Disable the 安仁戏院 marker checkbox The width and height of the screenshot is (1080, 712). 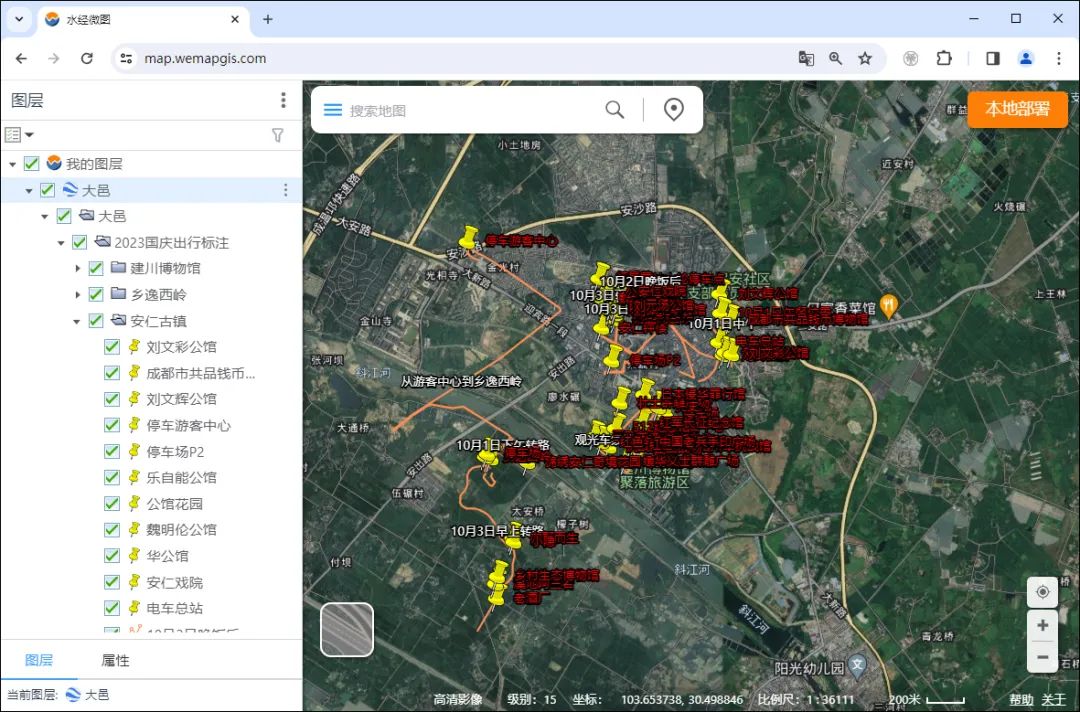(x=112, y=582)
